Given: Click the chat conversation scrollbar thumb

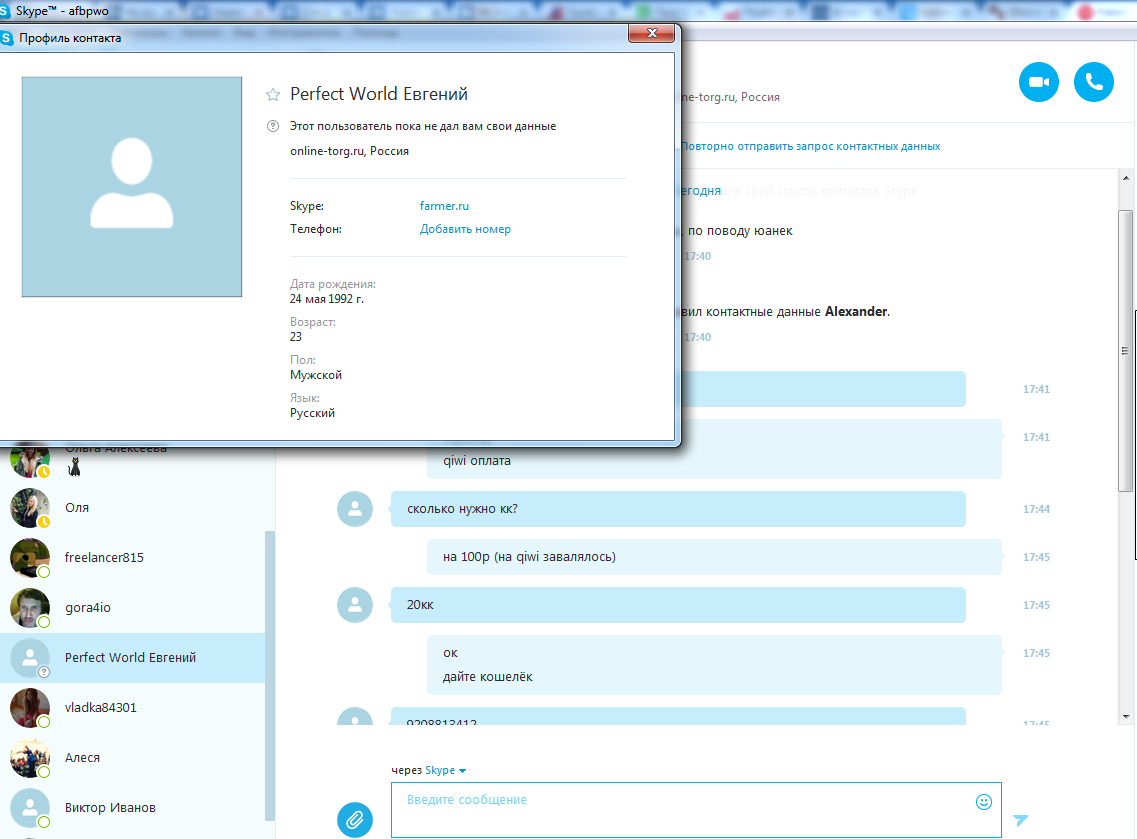Looking at the screenshot, I should 1125,351.
